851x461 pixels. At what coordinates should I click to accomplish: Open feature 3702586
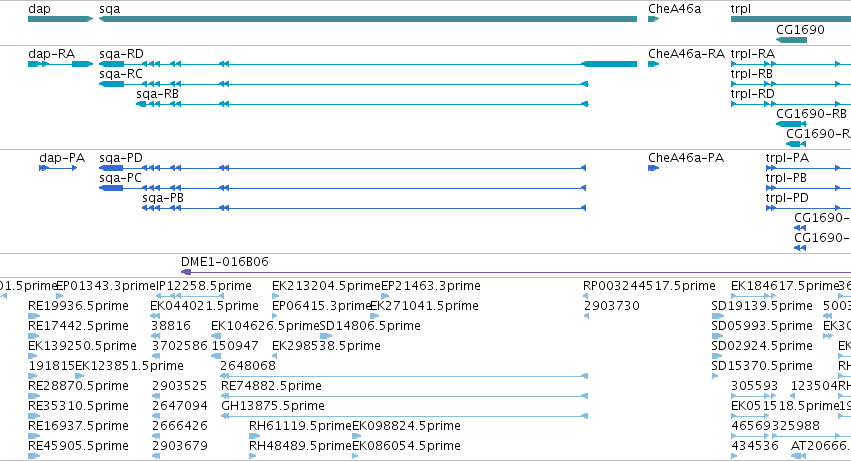click(180, 346)
